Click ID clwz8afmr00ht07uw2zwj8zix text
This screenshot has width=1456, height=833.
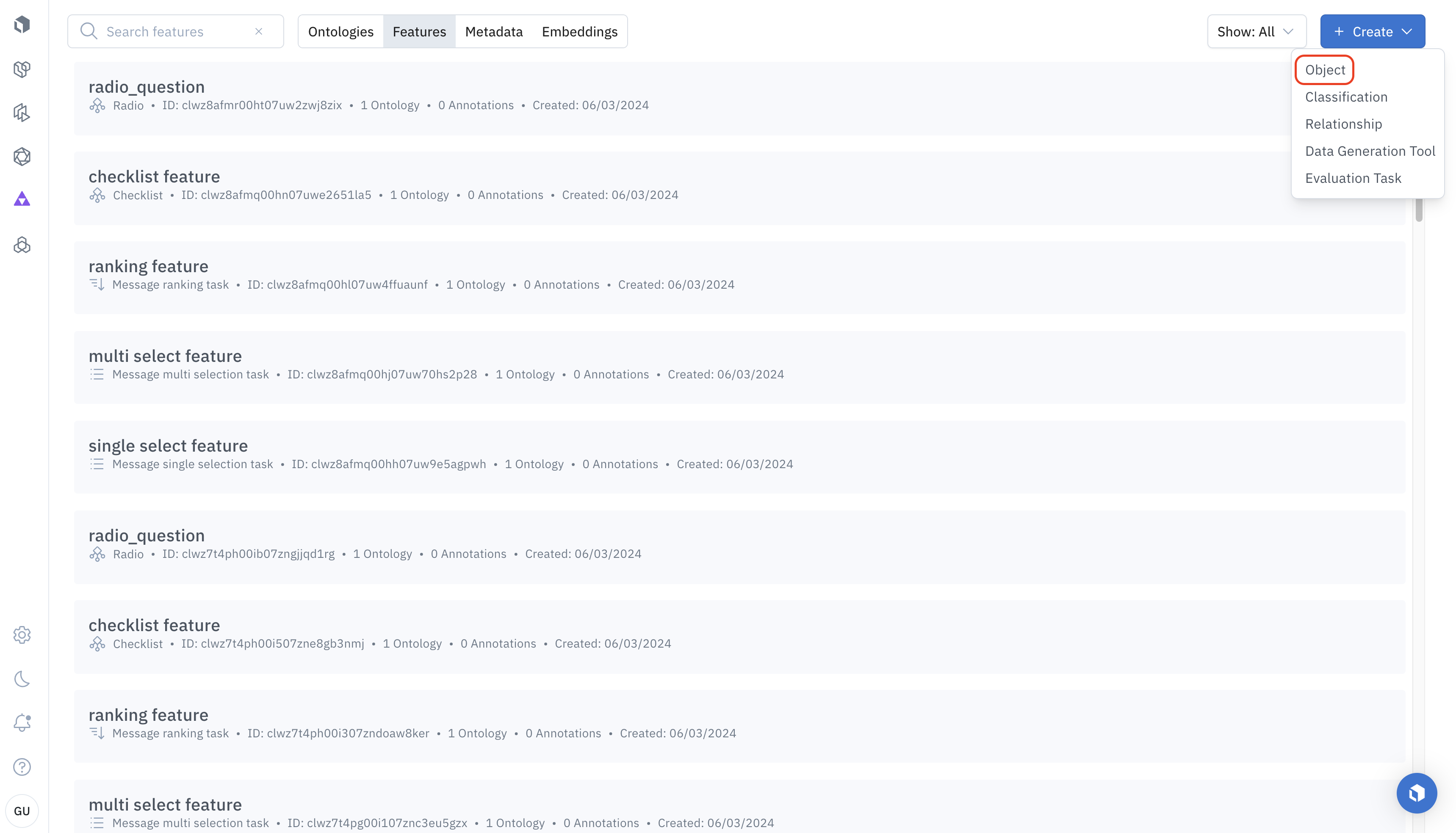click(252, 105)
